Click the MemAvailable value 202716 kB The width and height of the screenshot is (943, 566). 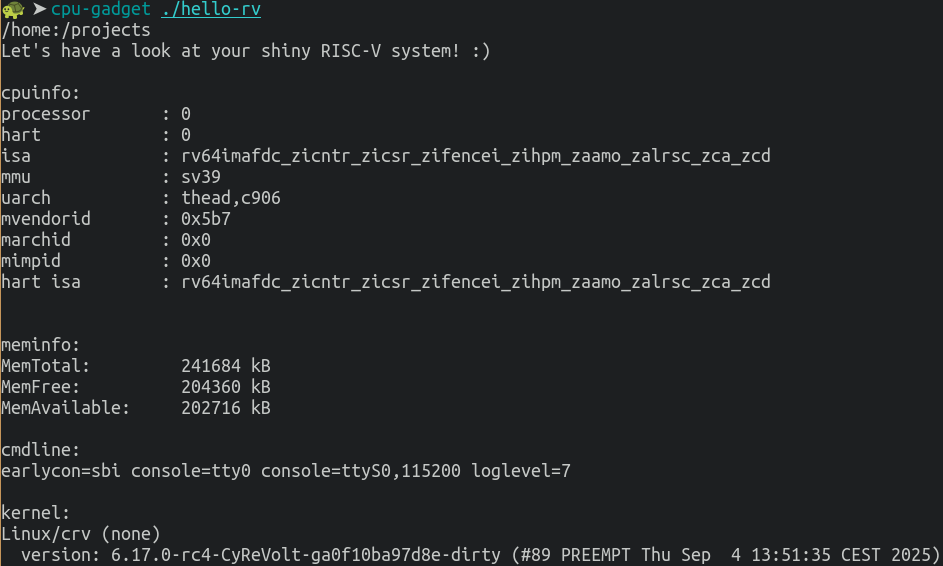point(226,408)
